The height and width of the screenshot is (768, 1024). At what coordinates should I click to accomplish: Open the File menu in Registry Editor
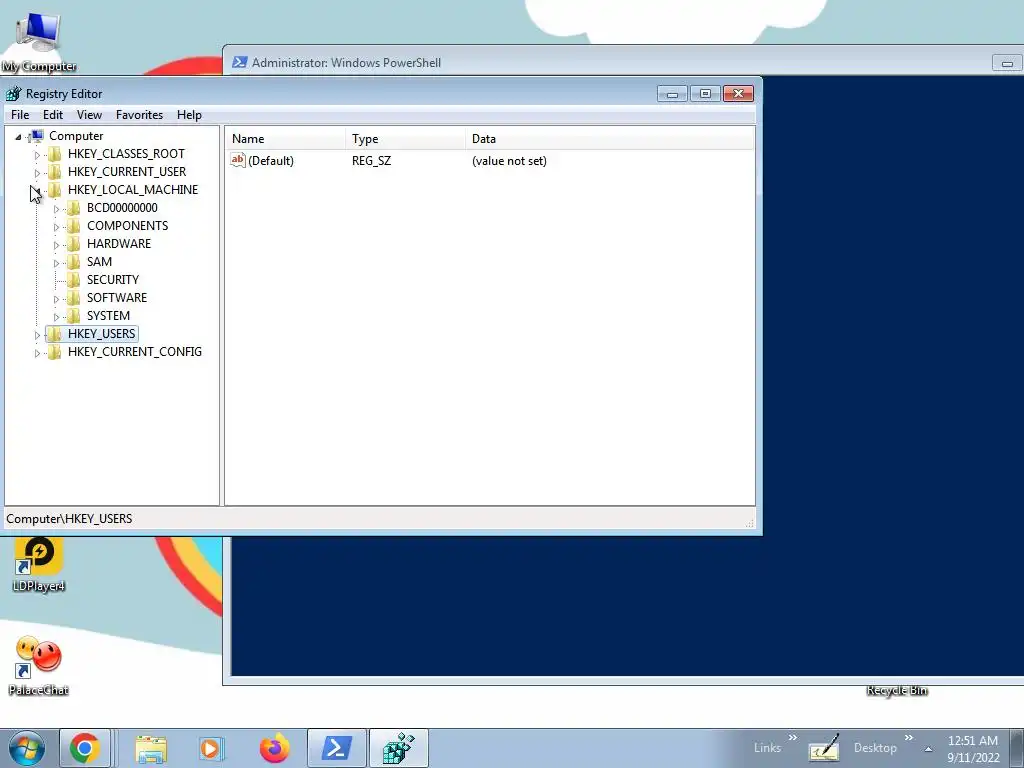[20, 115]
